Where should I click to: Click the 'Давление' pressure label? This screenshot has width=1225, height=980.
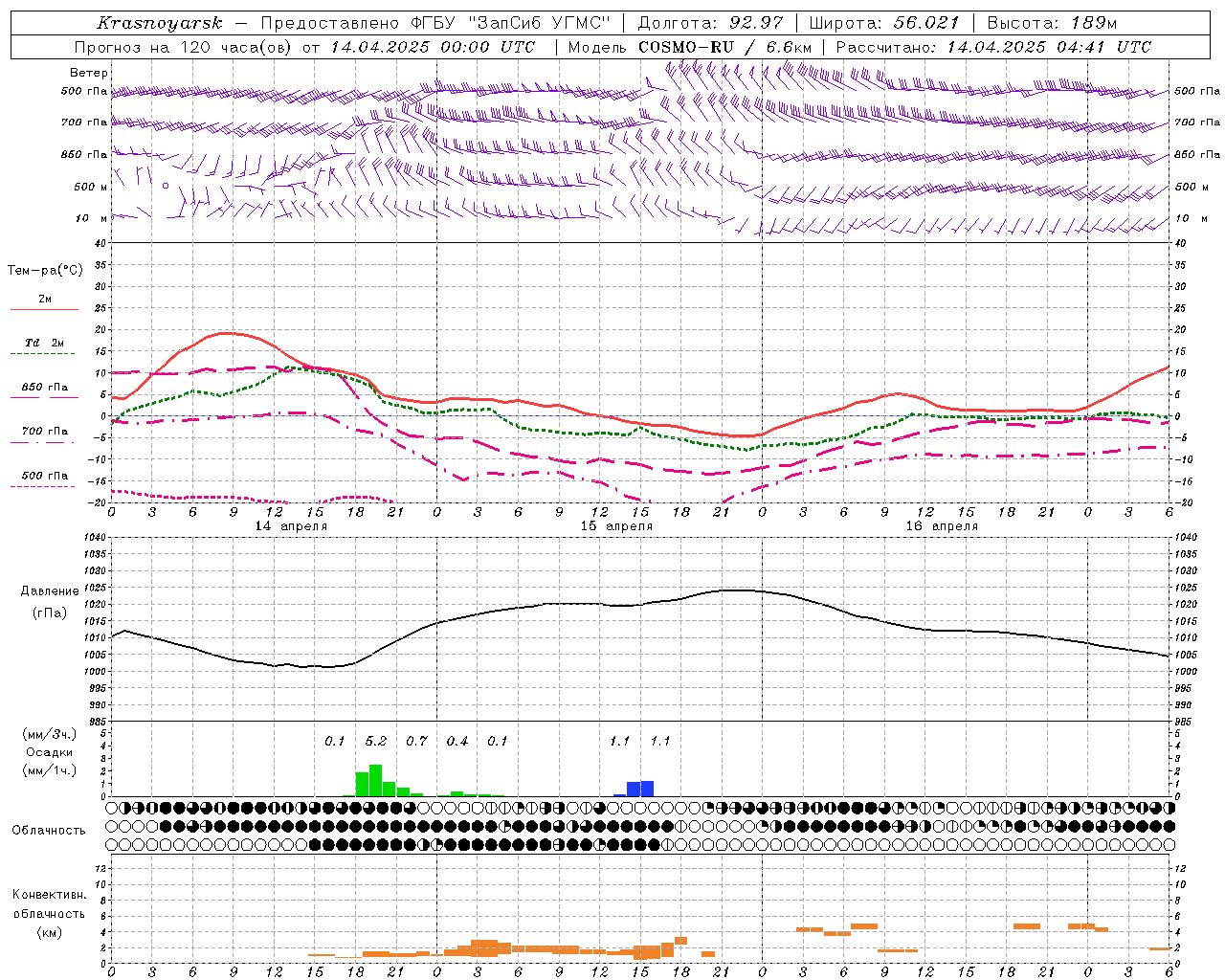(x=49, y=591)
